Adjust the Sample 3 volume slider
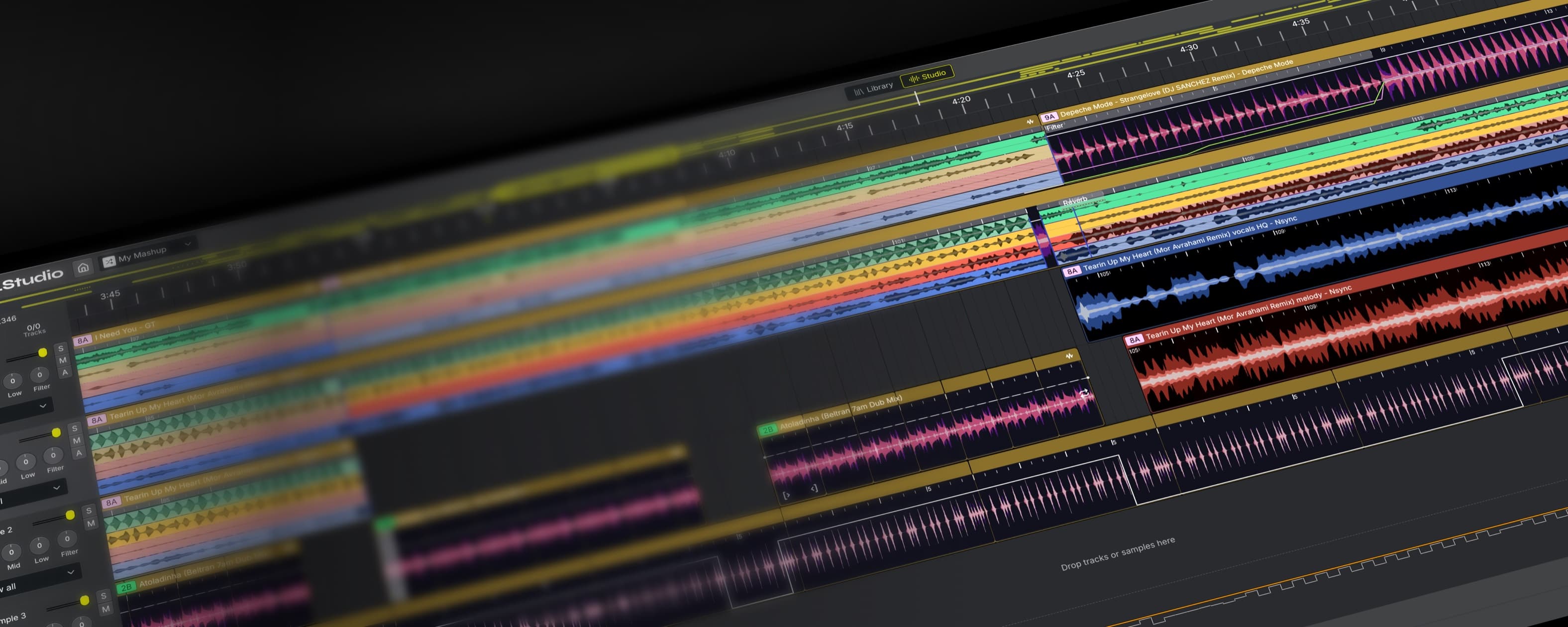 point(68,604)
